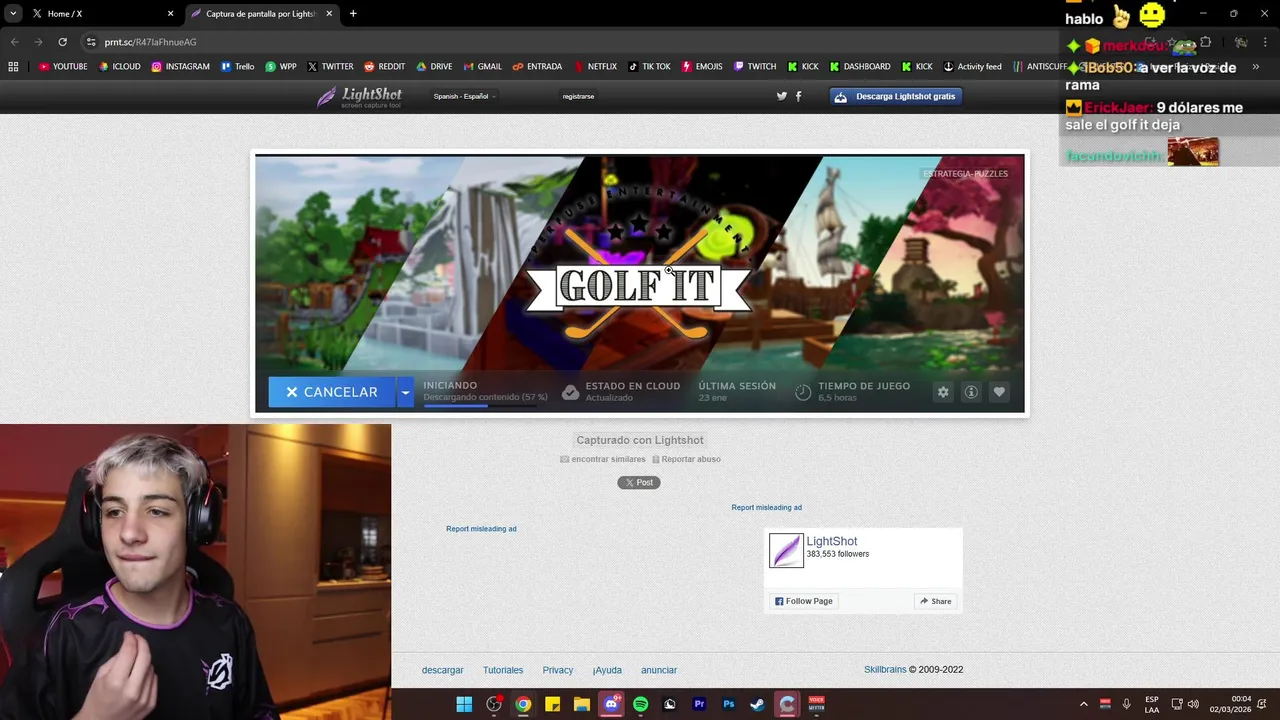Click the Privacy footer link
Image resolution: width=1280 pixels, height=720 pixels.
(x=557, y=670)
